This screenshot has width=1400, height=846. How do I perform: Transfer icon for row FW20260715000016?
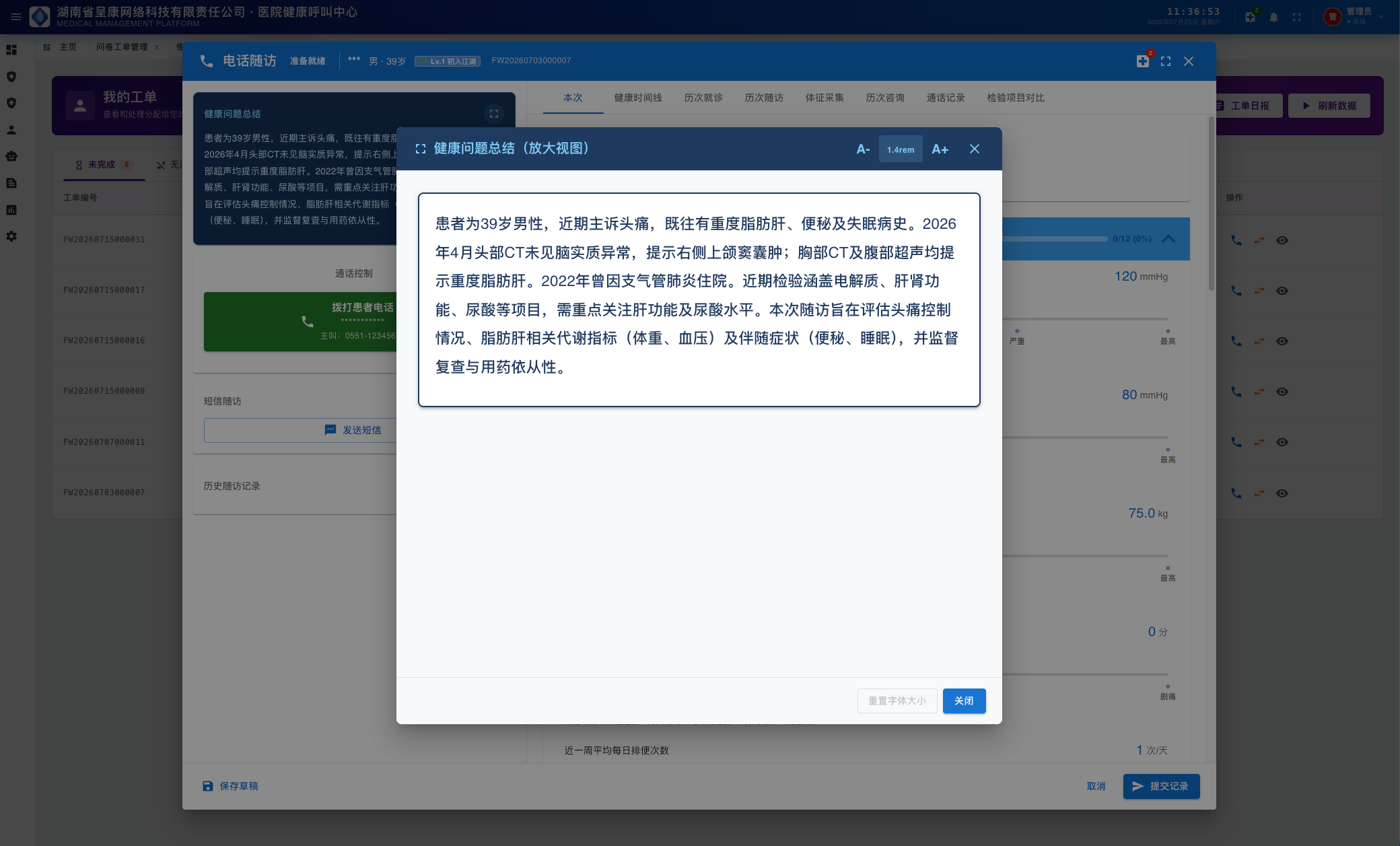point(1259,341)
